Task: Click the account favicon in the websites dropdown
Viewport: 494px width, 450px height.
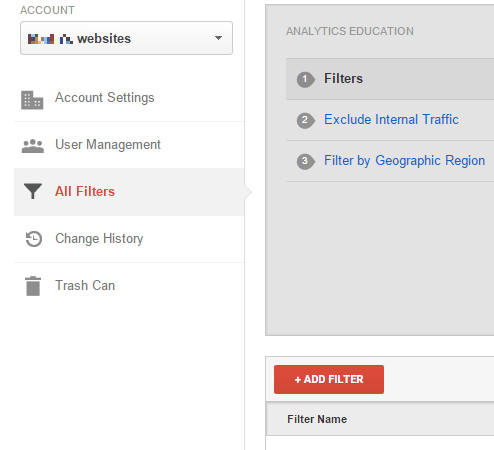Action: (x=50, y=39)
